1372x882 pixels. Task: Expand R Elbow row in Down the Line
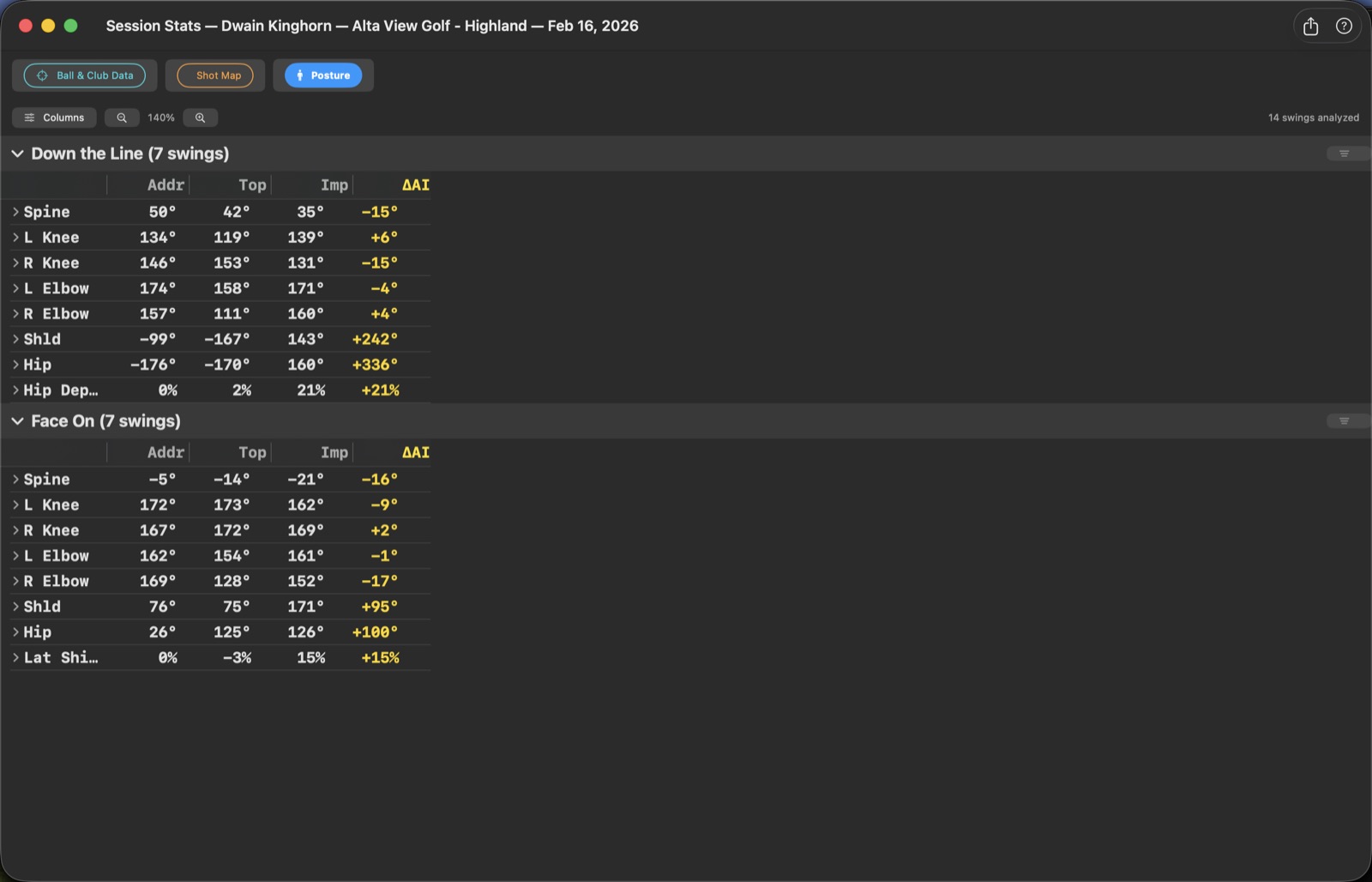[x=15, y=314]
